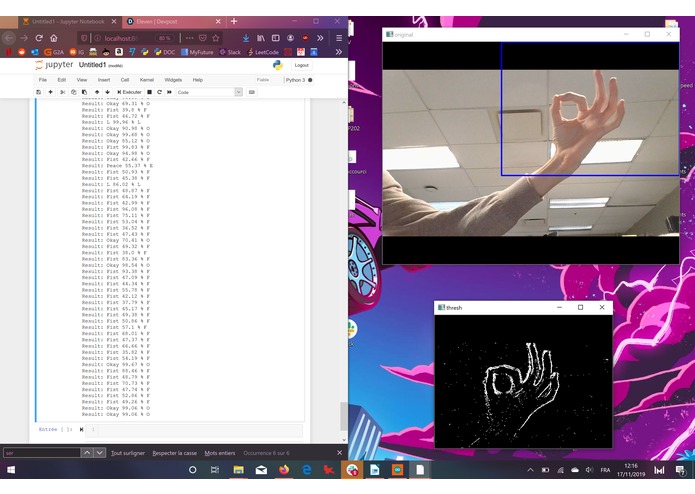Close the find bar
Screen dimensions: 695x494
click(x=340, y=453)
